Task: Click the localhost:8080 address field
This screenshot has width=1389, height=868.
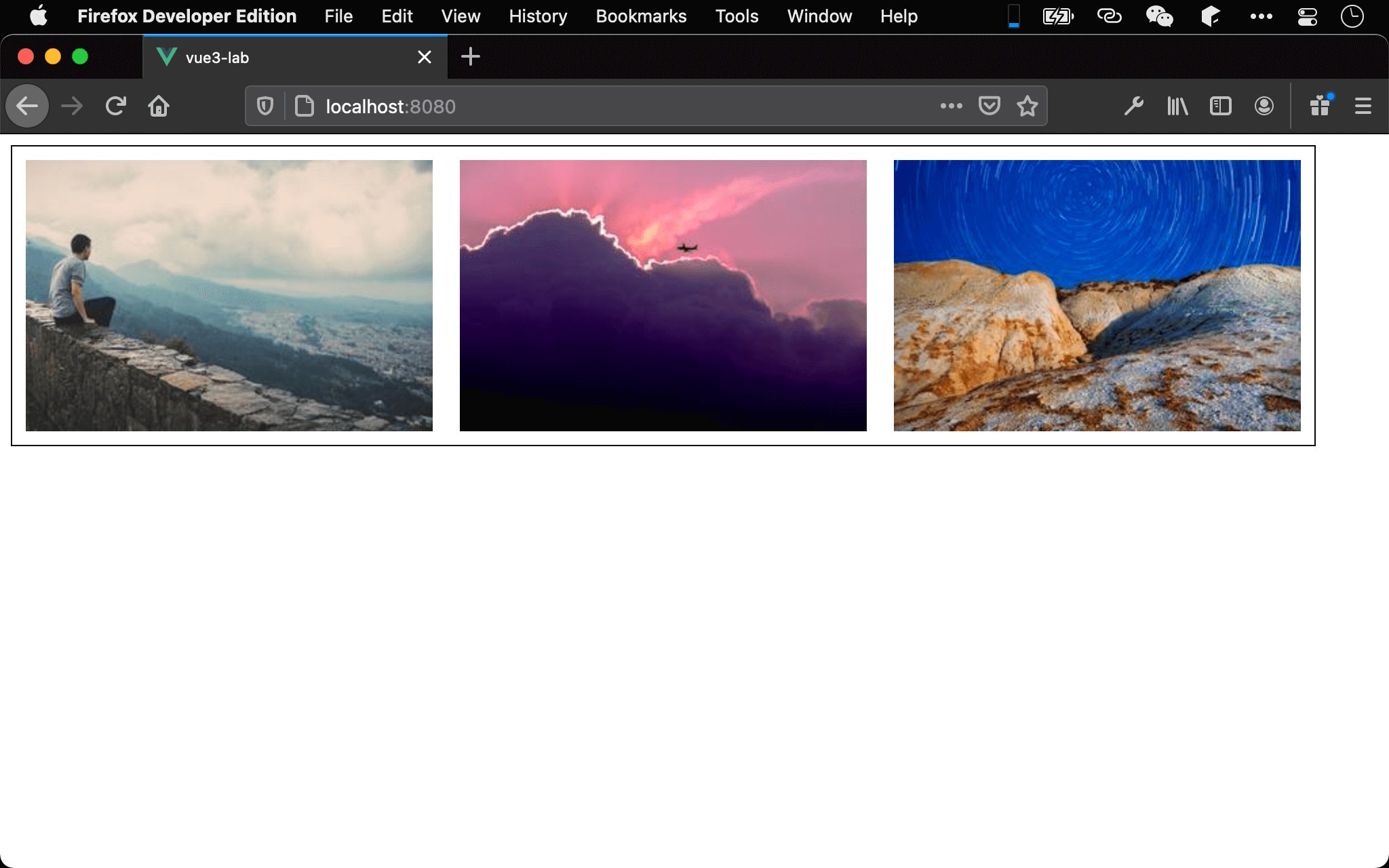Action: pos(610,106)
